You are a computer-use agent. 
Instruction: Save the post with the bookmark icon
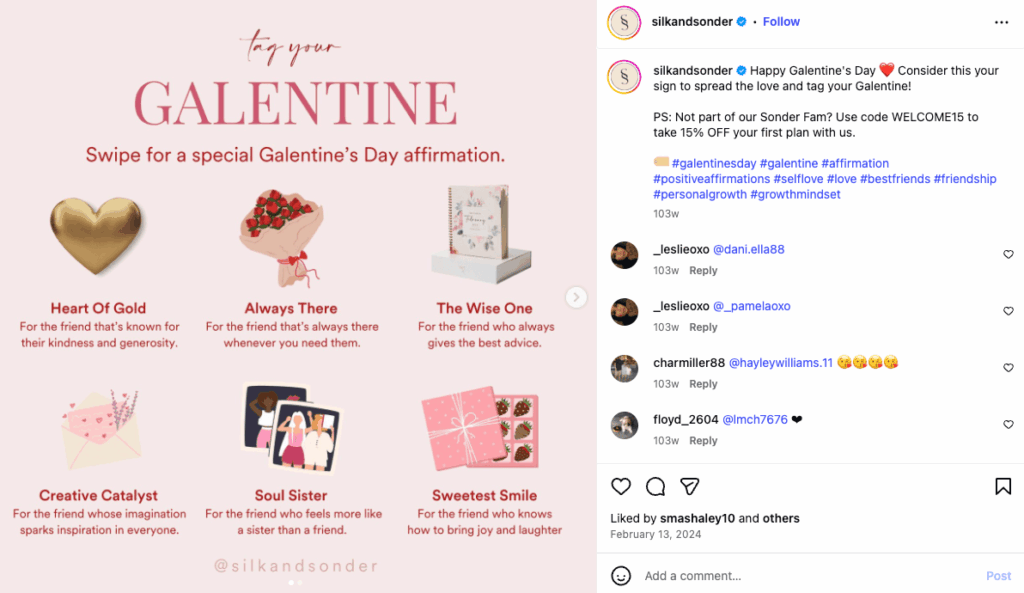(1002, 486)
